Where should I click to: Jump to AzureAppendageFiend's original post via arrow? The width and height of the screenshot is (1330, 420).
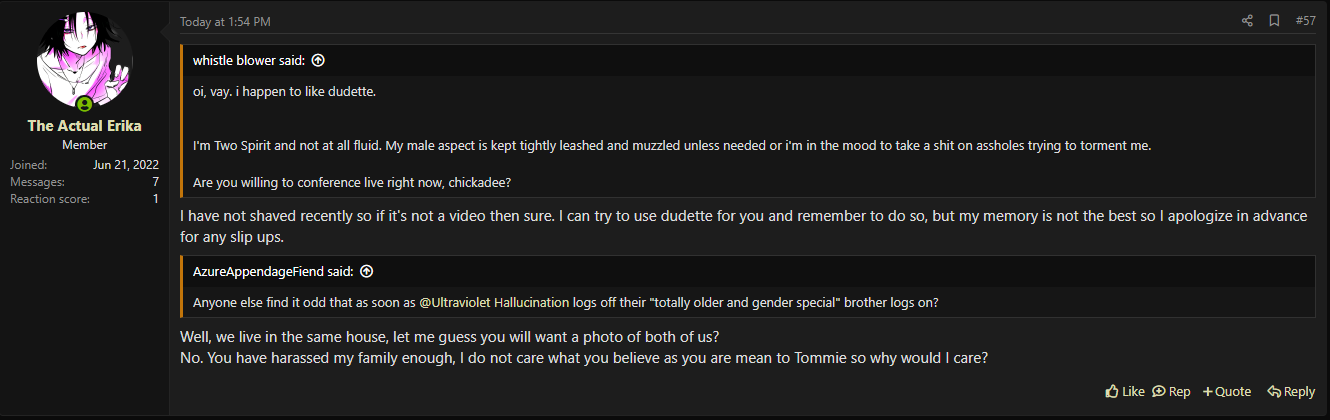click(366, 271)
